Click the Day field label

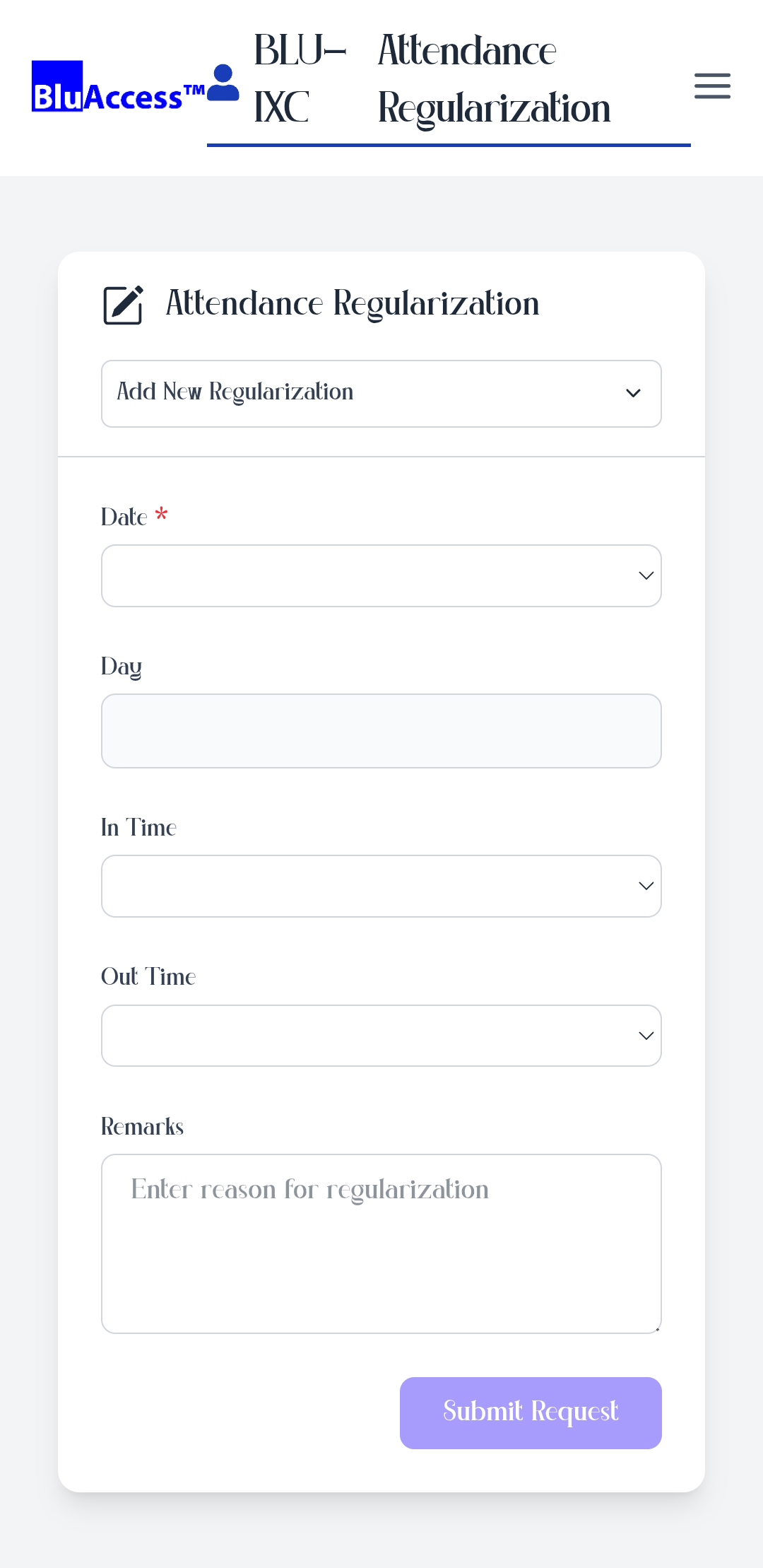tap(122, 666)
